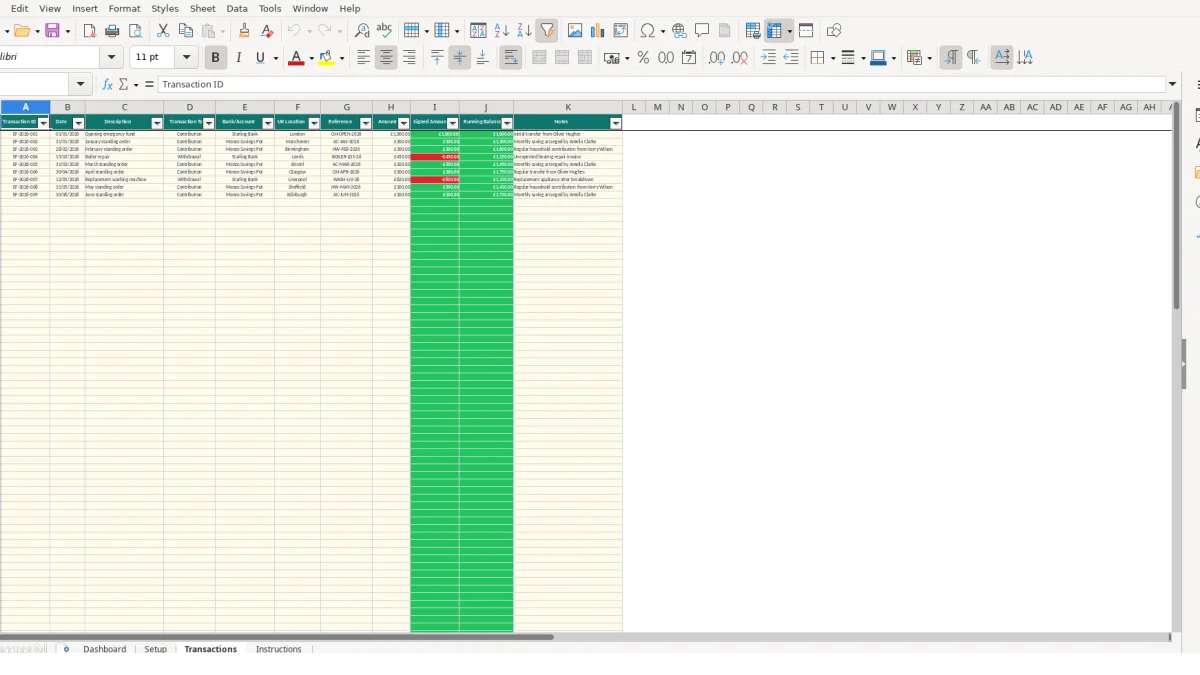Click the Cut scissors icon
Image resolution: width=1200 pixels, height=675 pixels.
[x=163, y=31]
